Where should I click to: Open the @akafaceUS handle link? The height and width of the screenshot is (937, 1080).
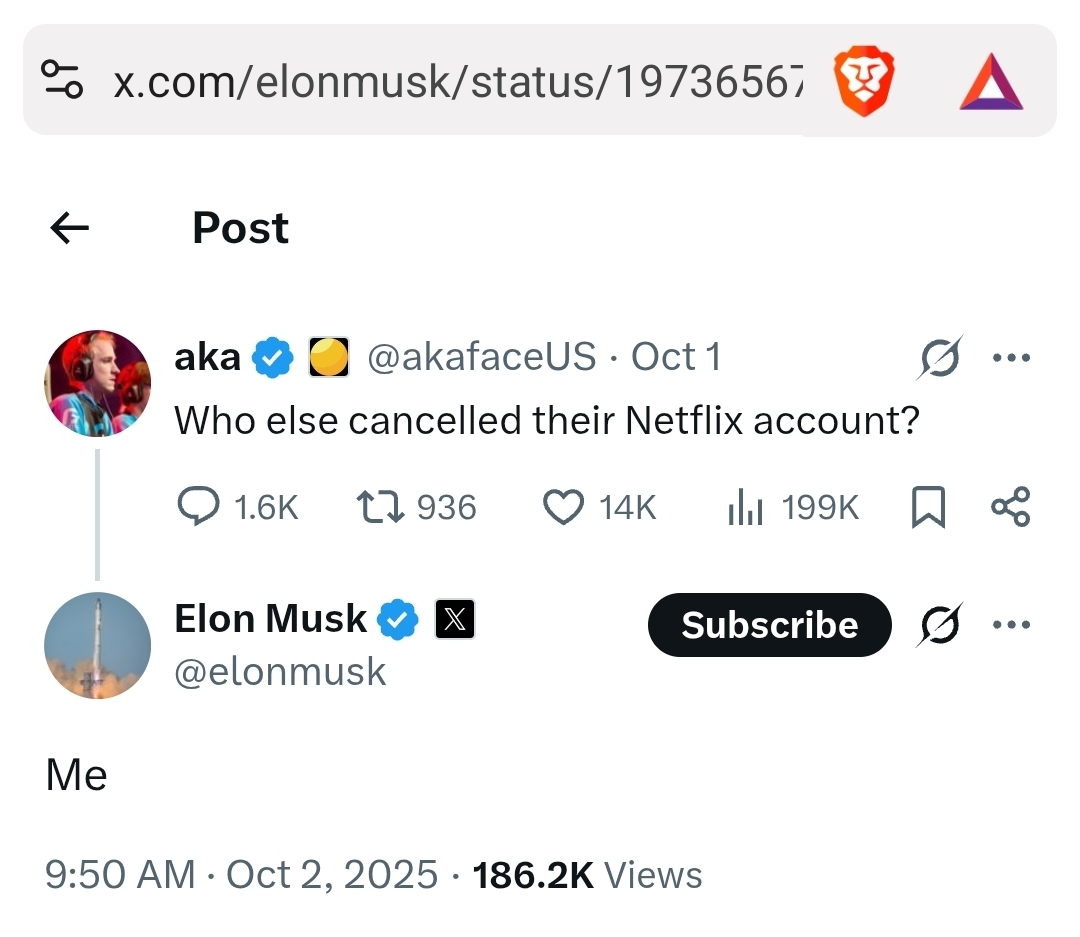[x=481, y=357]
